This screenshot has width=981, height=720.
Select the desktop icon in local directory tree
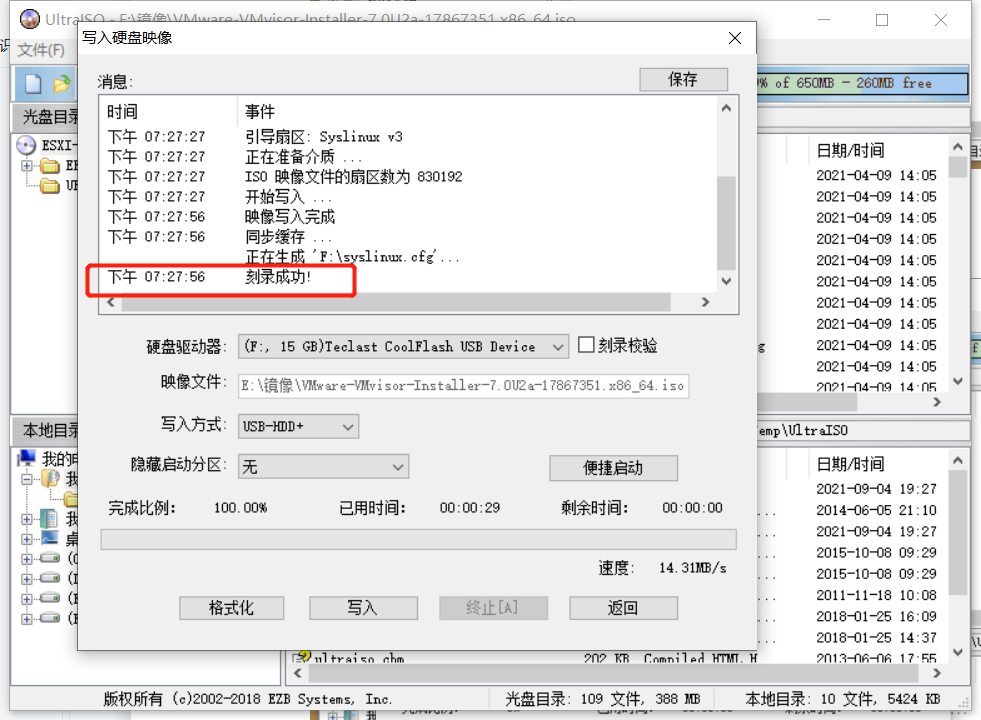click(50, 538)
